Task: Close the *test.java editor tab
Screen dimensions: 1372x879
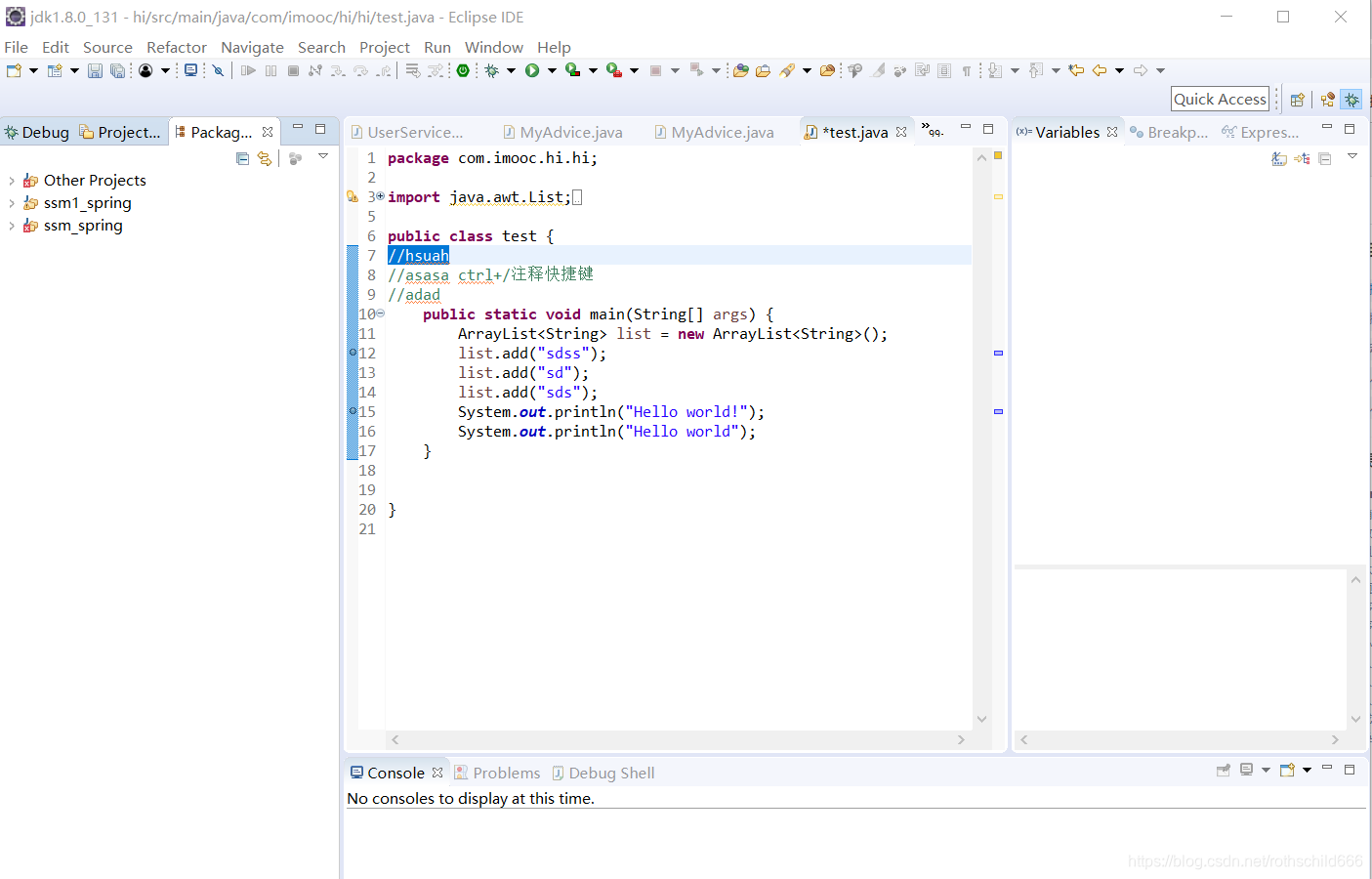Action: pos(901,132)
